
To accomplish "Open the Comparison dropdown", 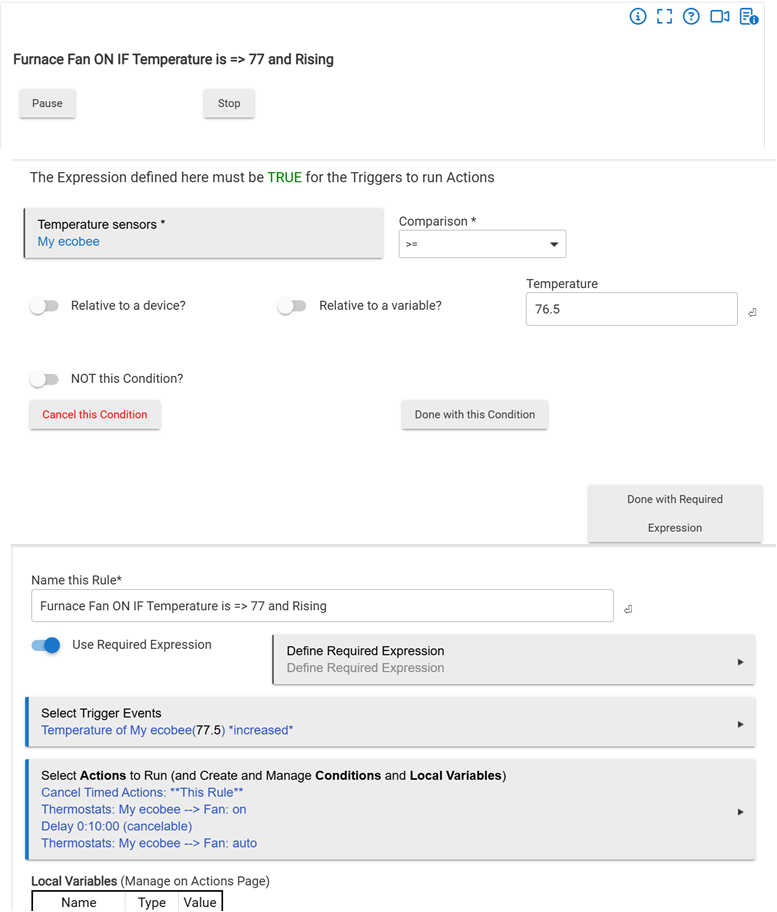I will pyautogui.click(x=482, y=244).
